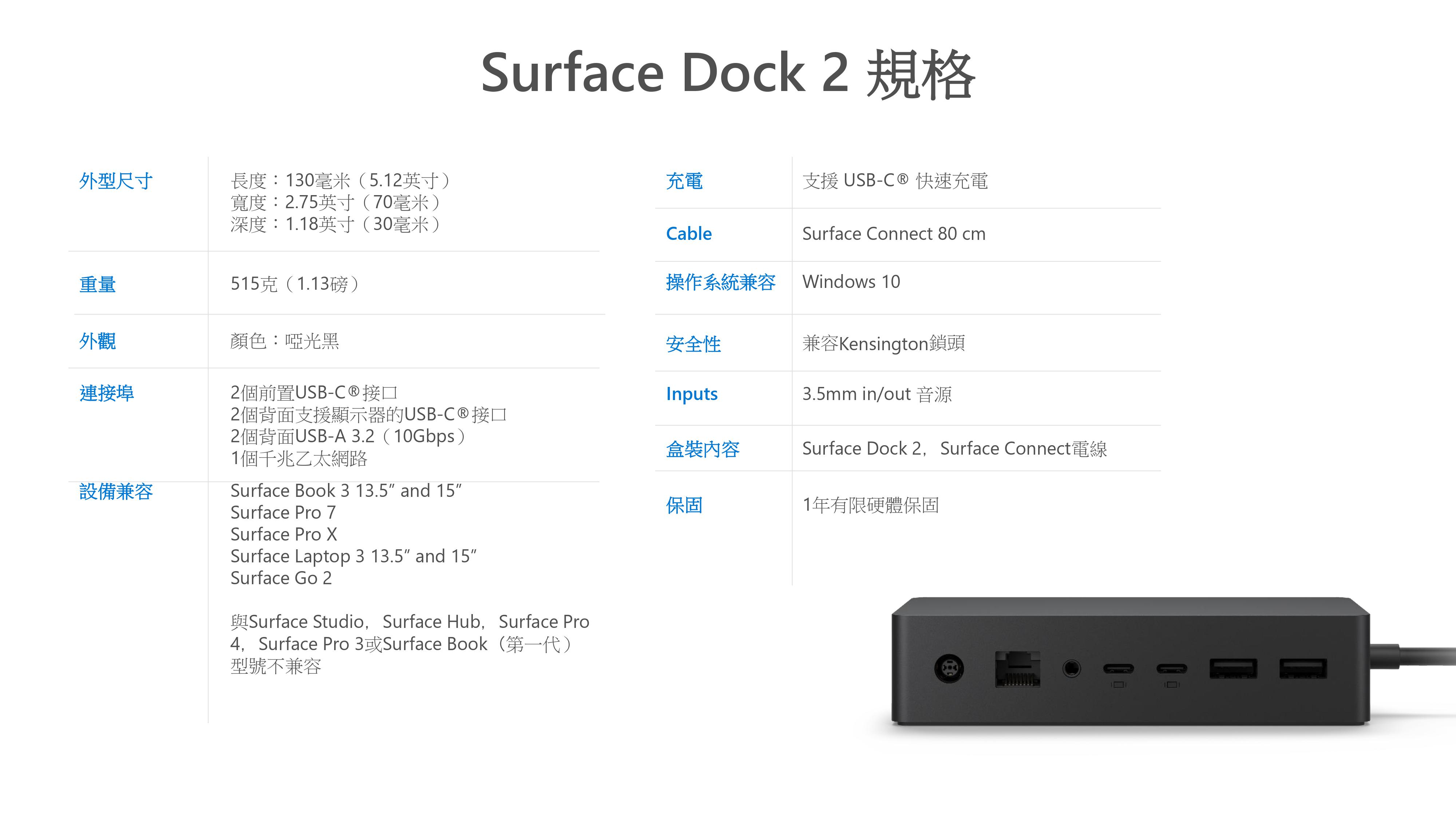Click the second rear USB-C port
Screen dimensions: 1456x819
point(1172,669)
